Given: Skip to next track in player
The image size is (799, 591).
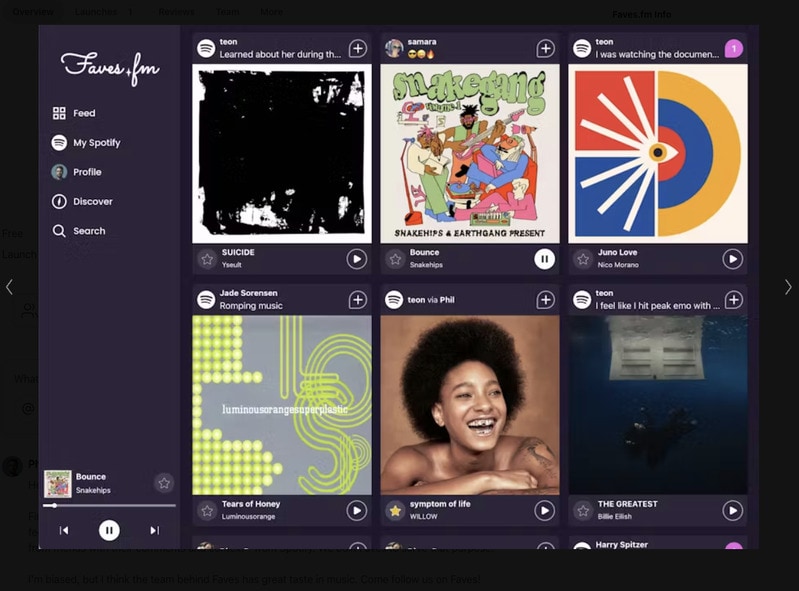Looking at the screenshot, I should tap(154, 531).
